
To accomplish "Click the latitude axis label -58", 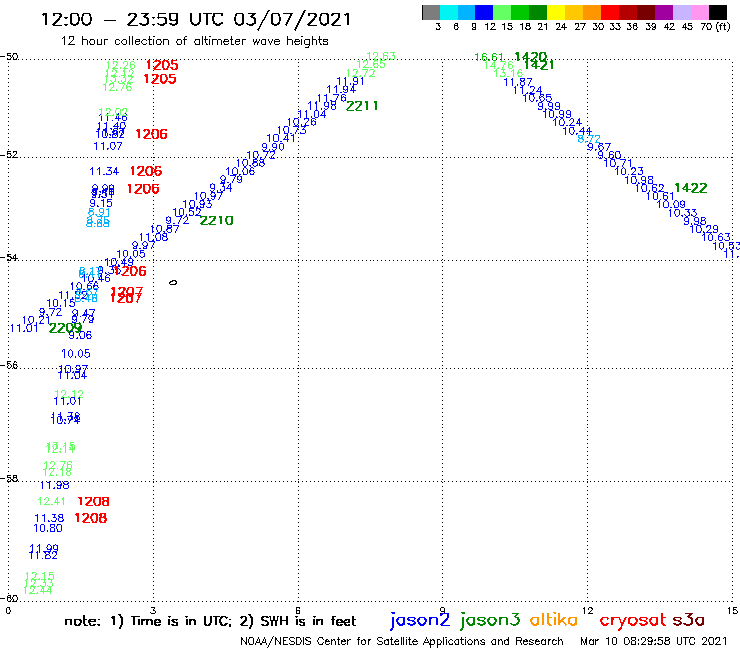I will [9, 478].
